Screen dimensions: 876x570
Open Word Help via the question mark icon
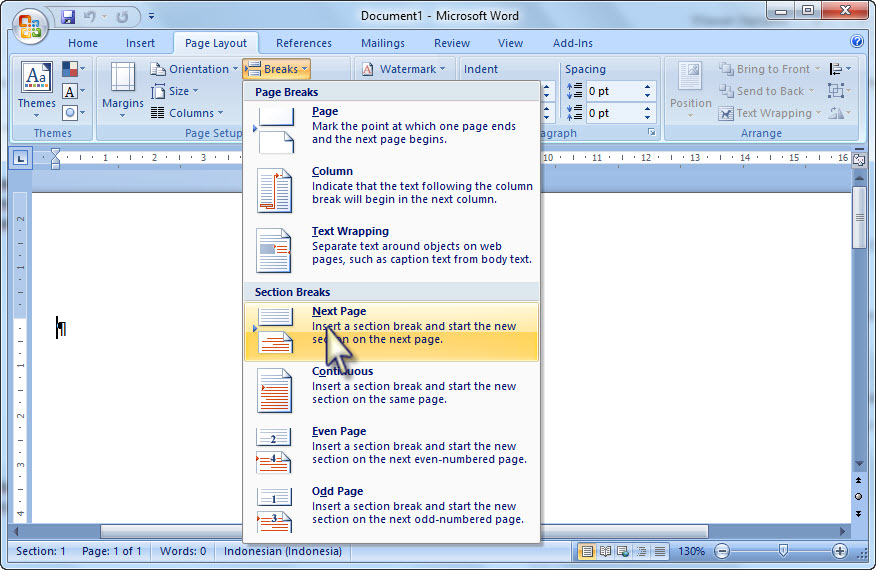click(856, 41)
